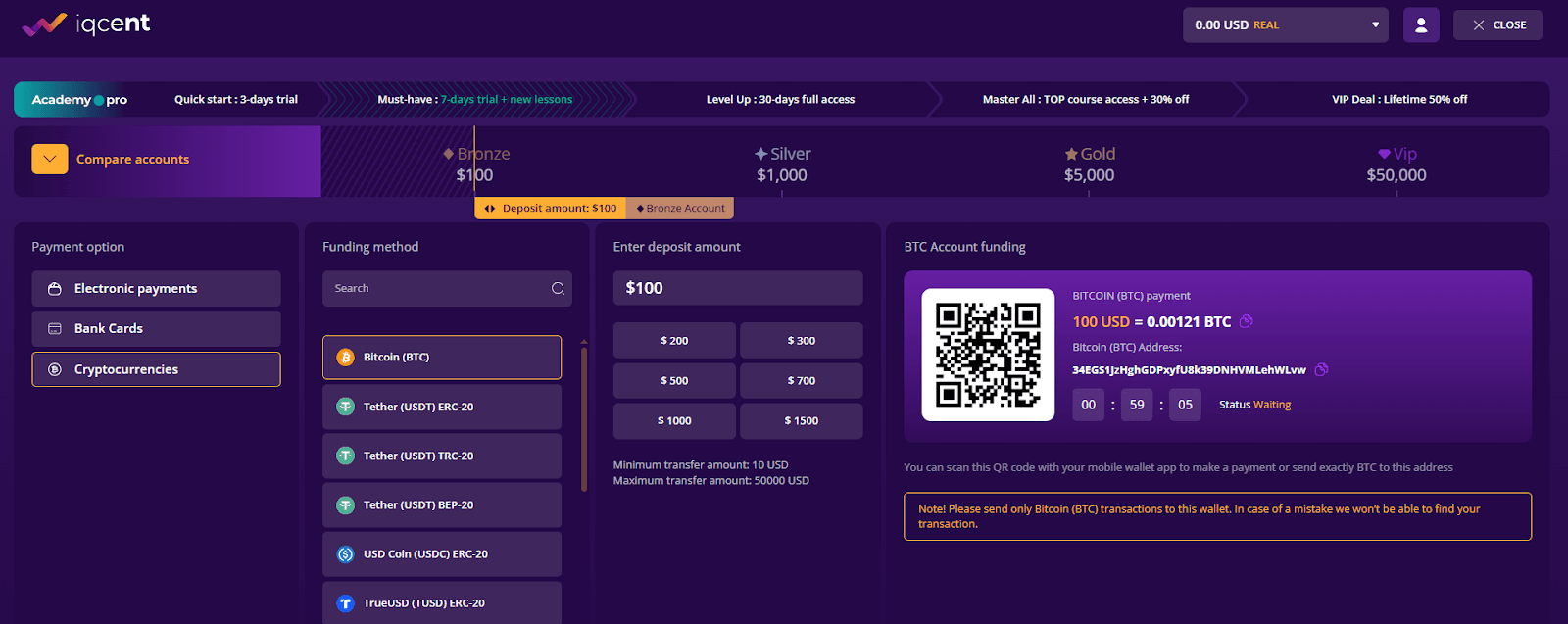The height and width of the screenshot is (624, 1568).
Task: Click the Compare accounts chevron icon
Action: coord(50,159)
